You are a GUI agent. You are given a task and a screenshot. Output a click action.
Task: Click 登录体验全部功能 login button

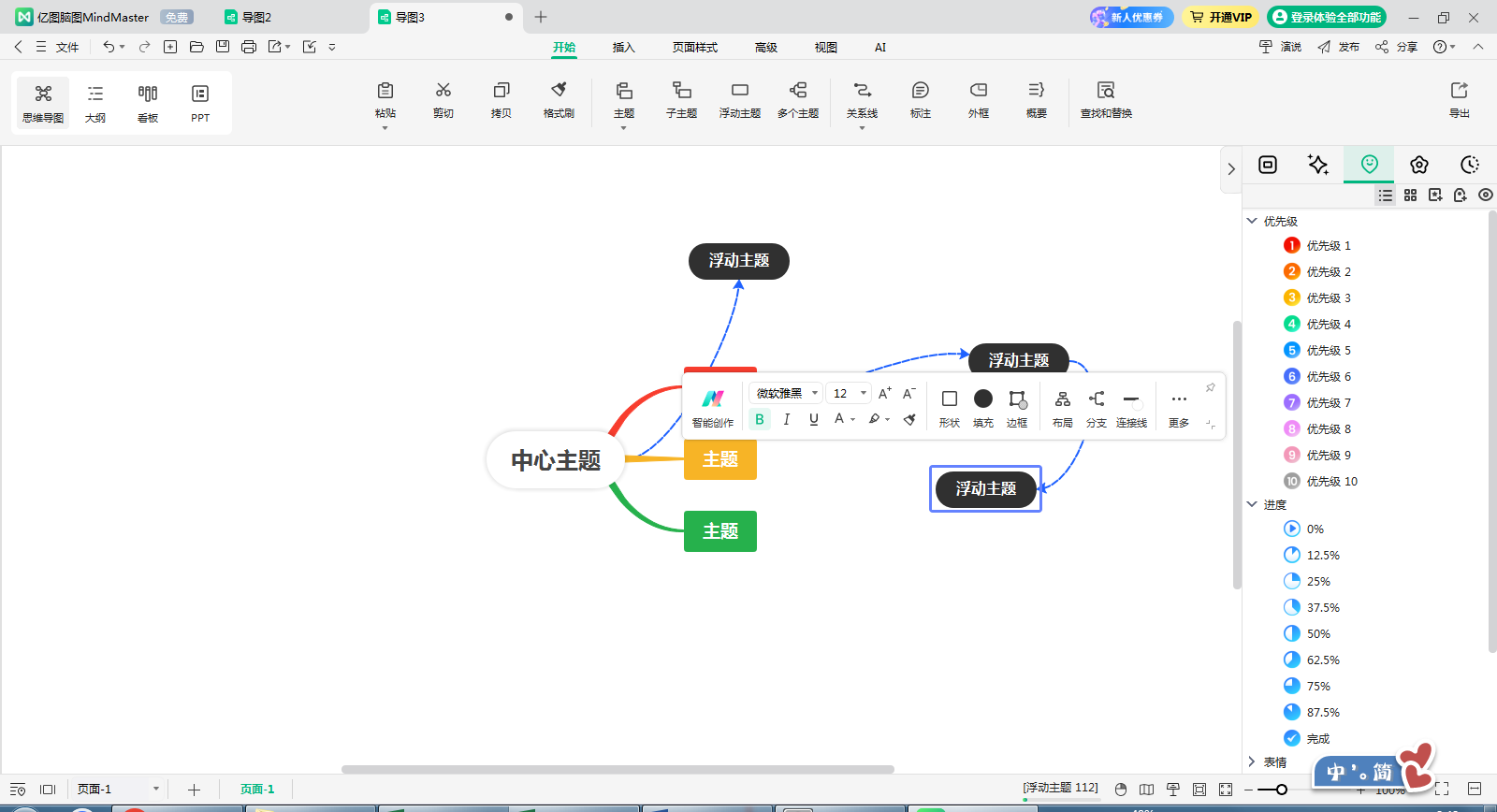point(1327,17)
